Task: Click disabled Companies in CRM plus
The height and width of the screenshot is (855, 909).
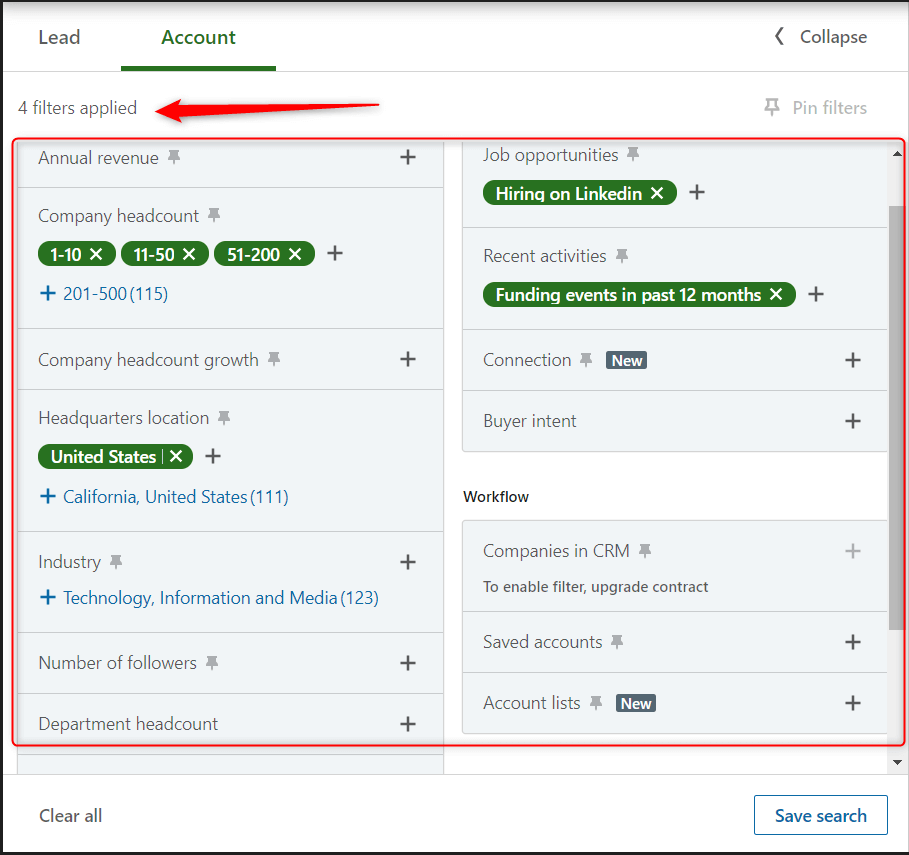Action: 852,551
